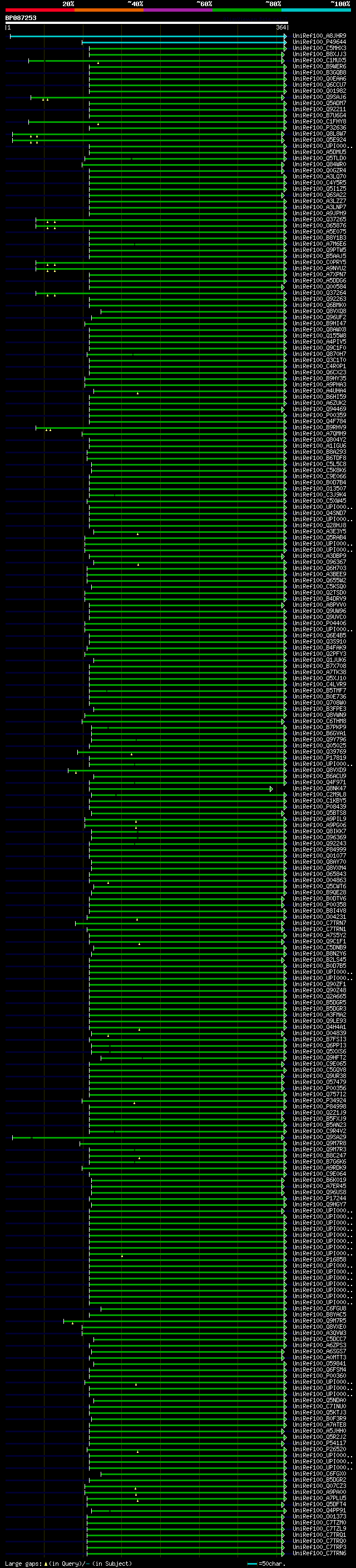Select hit label UniRef100_Q84WR0
Screen dimensions: 356x1568
point(319,164)
